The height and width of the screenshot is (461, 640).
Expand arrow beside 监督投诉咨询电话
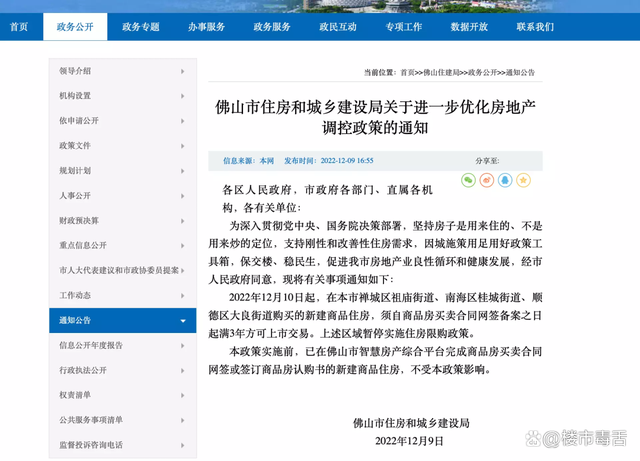pyautogui.click(x=182, y=445)
